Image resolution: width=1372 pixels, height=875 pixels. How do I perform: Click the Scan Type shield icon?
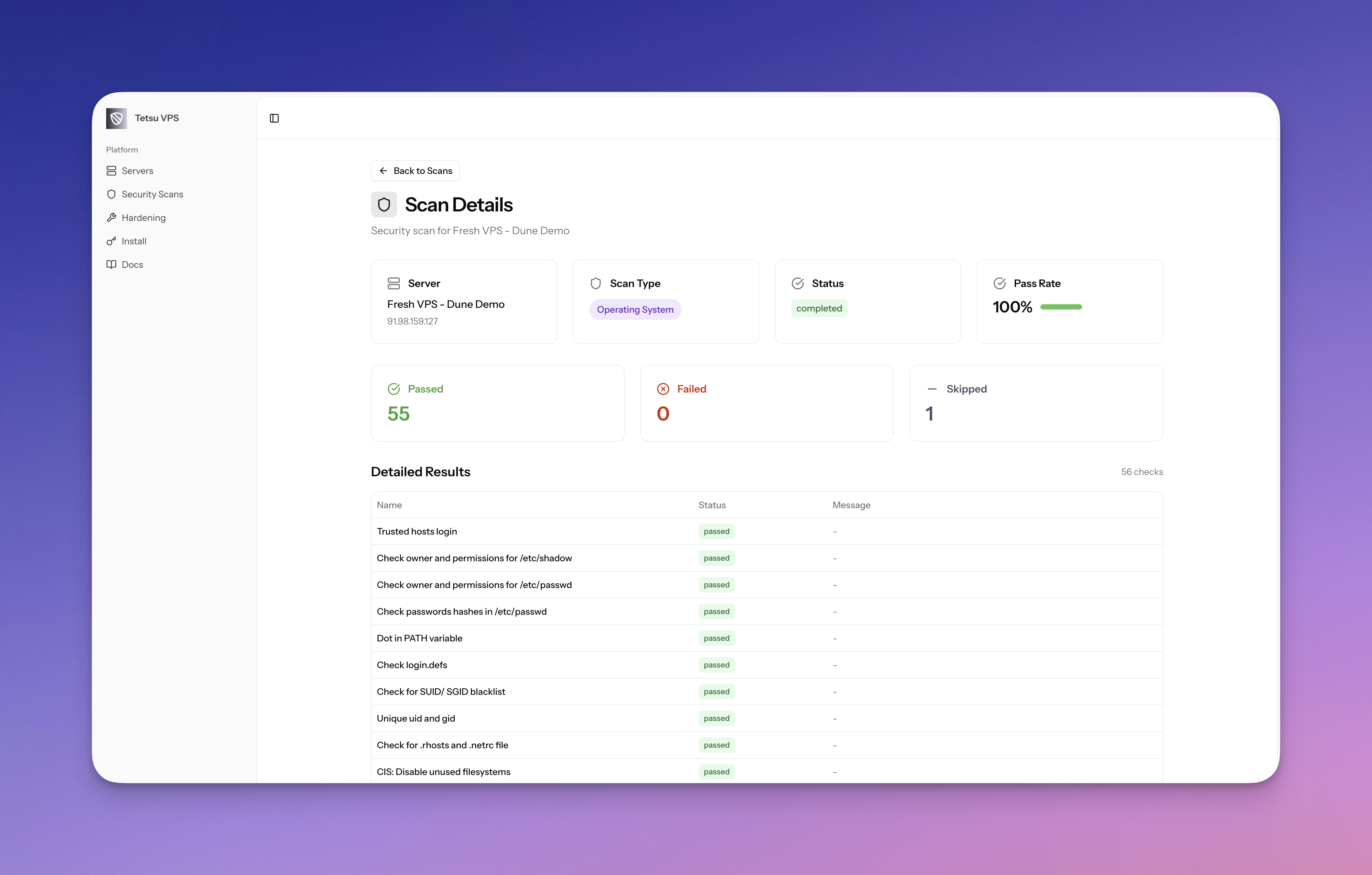[x=595, y=283]
